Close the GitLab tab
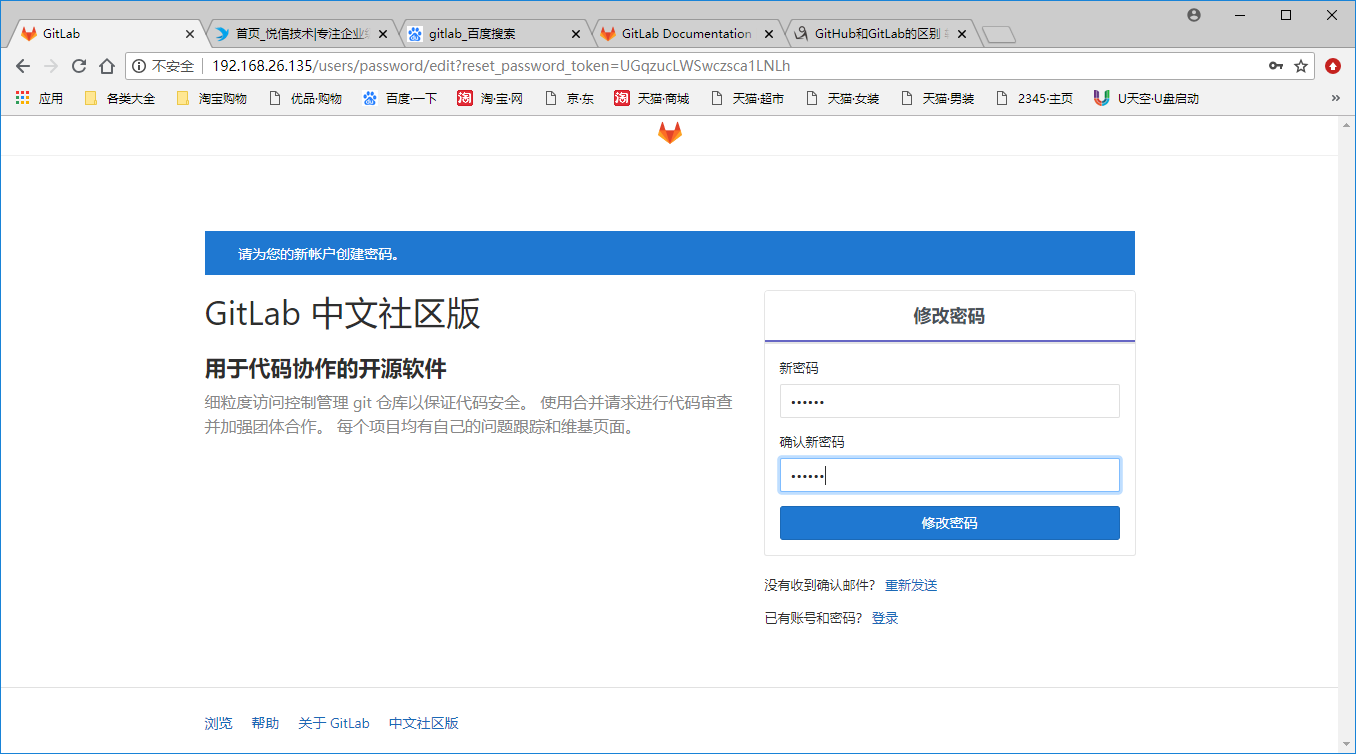 190,34
